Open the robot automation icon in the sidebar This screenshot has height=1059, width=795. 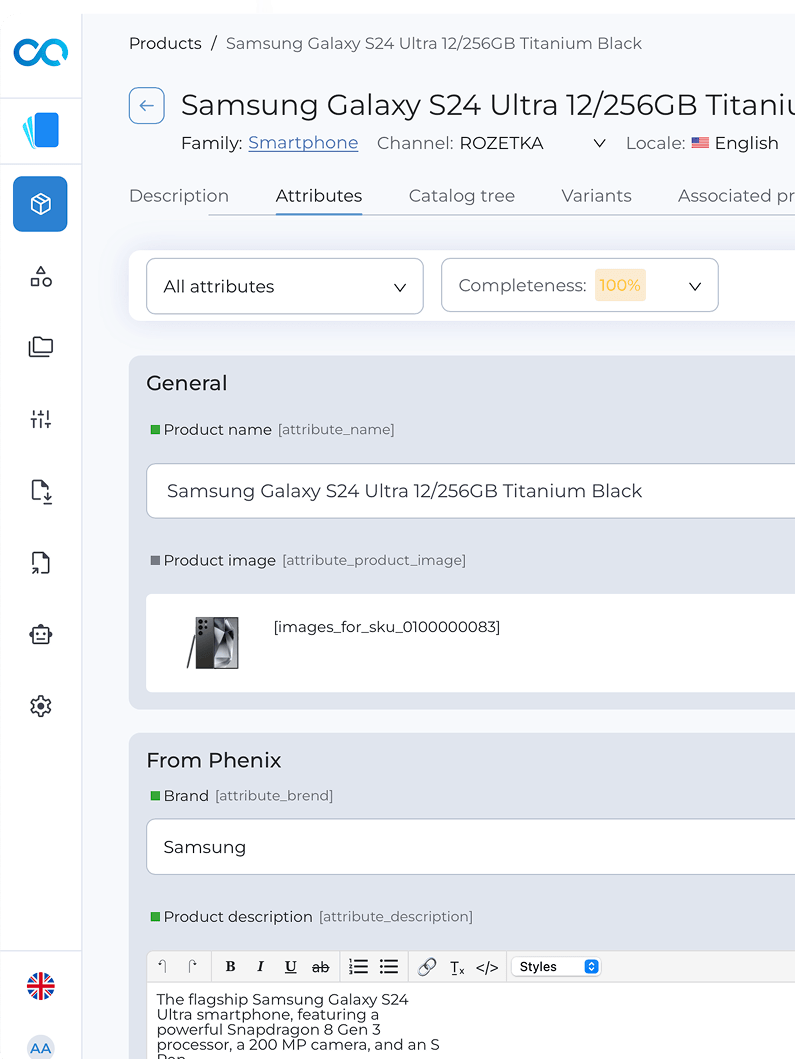click(x=41, y=634)
